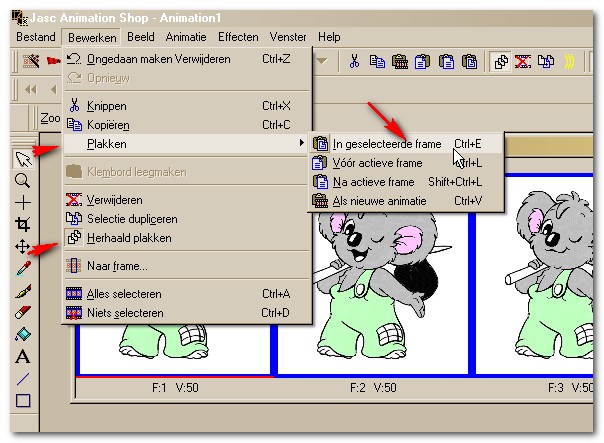Close the open Bewerken menu
Viewport: 604px width, 443px height.
(92, 37)
